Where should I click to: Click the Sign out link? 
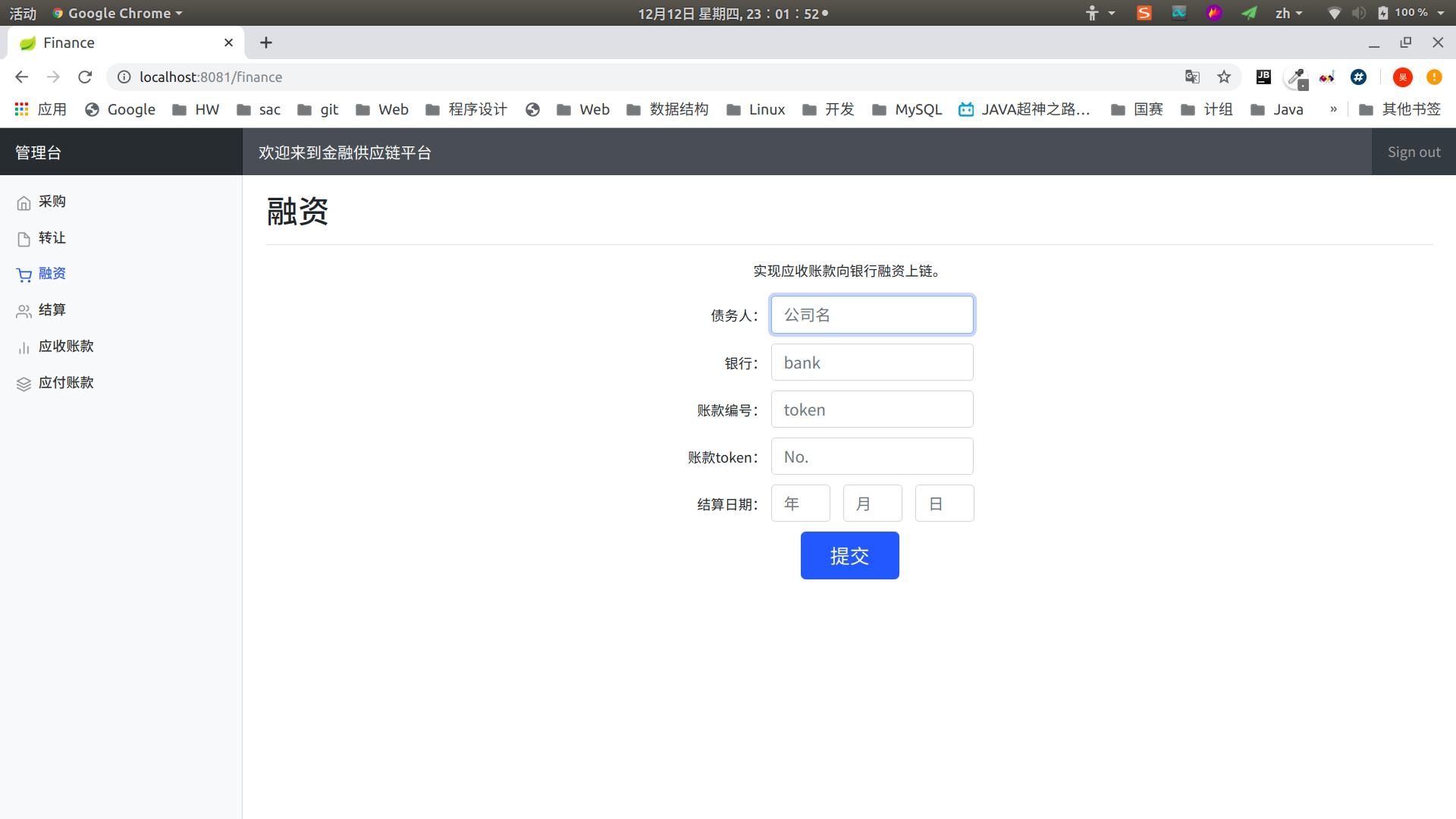[x=1414, y=152]
